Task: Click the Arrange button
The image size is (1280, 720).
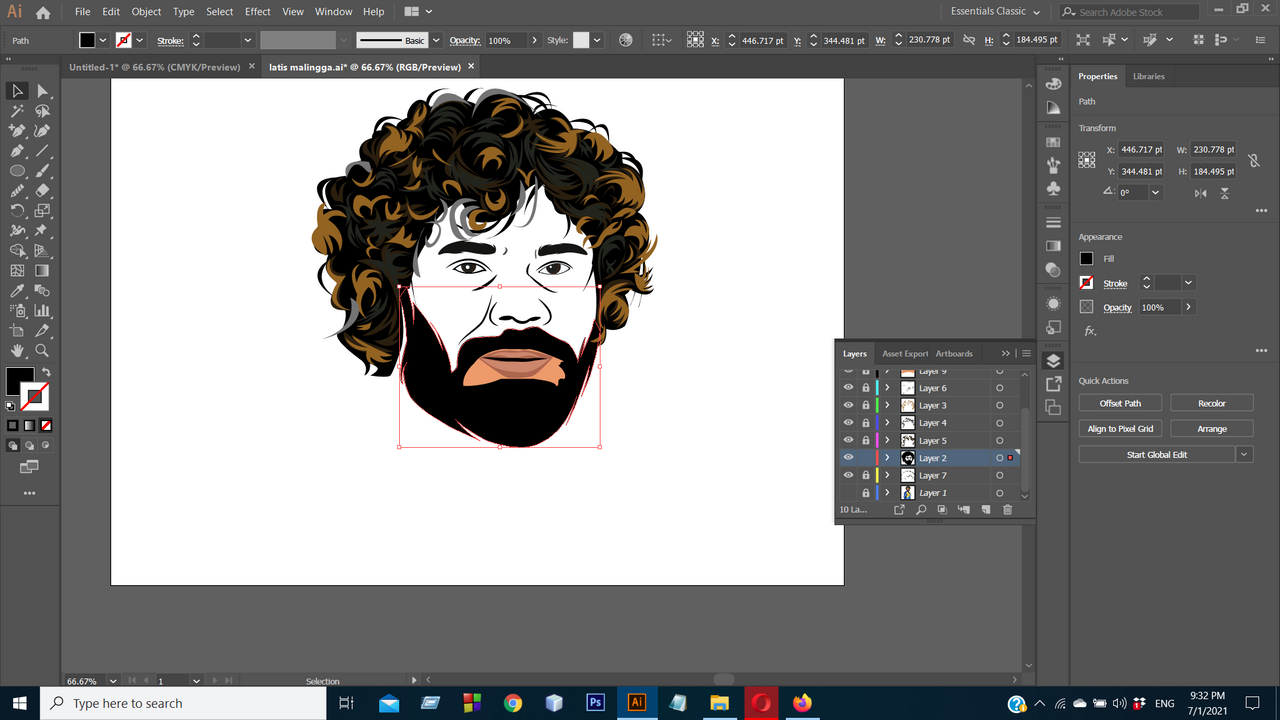Action: click(x=1212, y=428)
